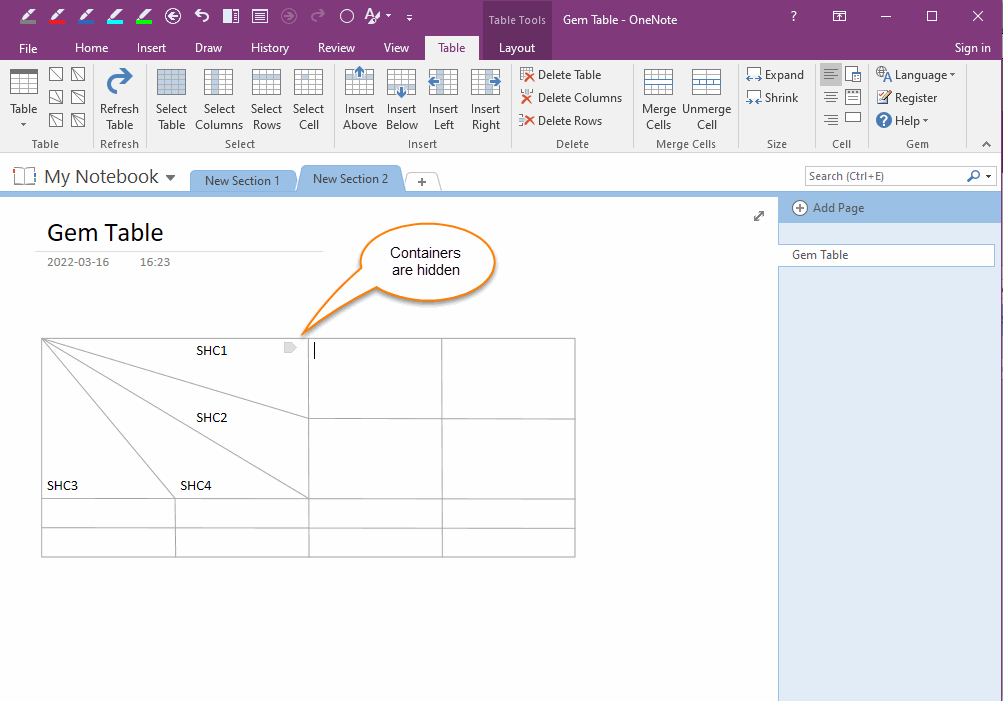Click the Register icon in Gem group
1003x701 pixels.
pyautogui.click(x=884, y=97)
